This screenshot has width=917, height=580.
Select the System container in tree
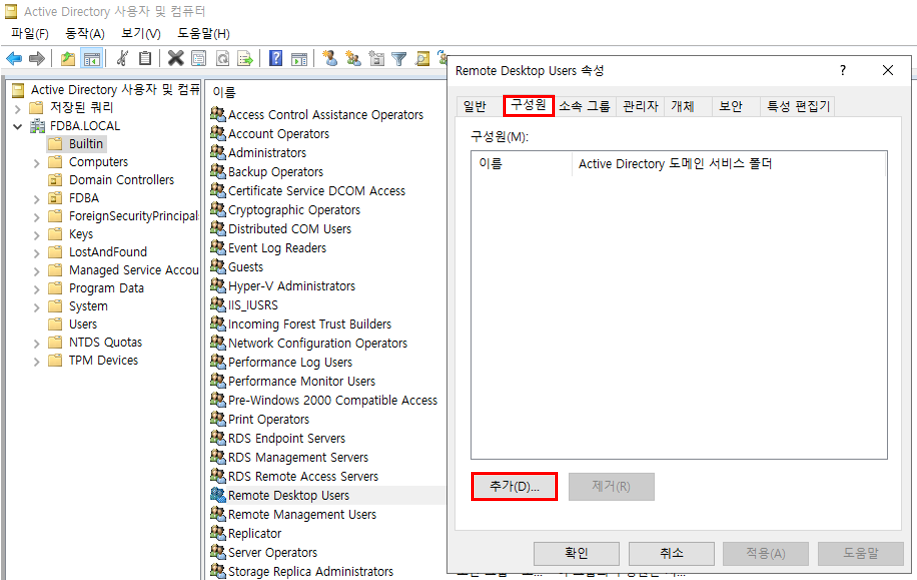pyautogui.click(x=88, y=306)
